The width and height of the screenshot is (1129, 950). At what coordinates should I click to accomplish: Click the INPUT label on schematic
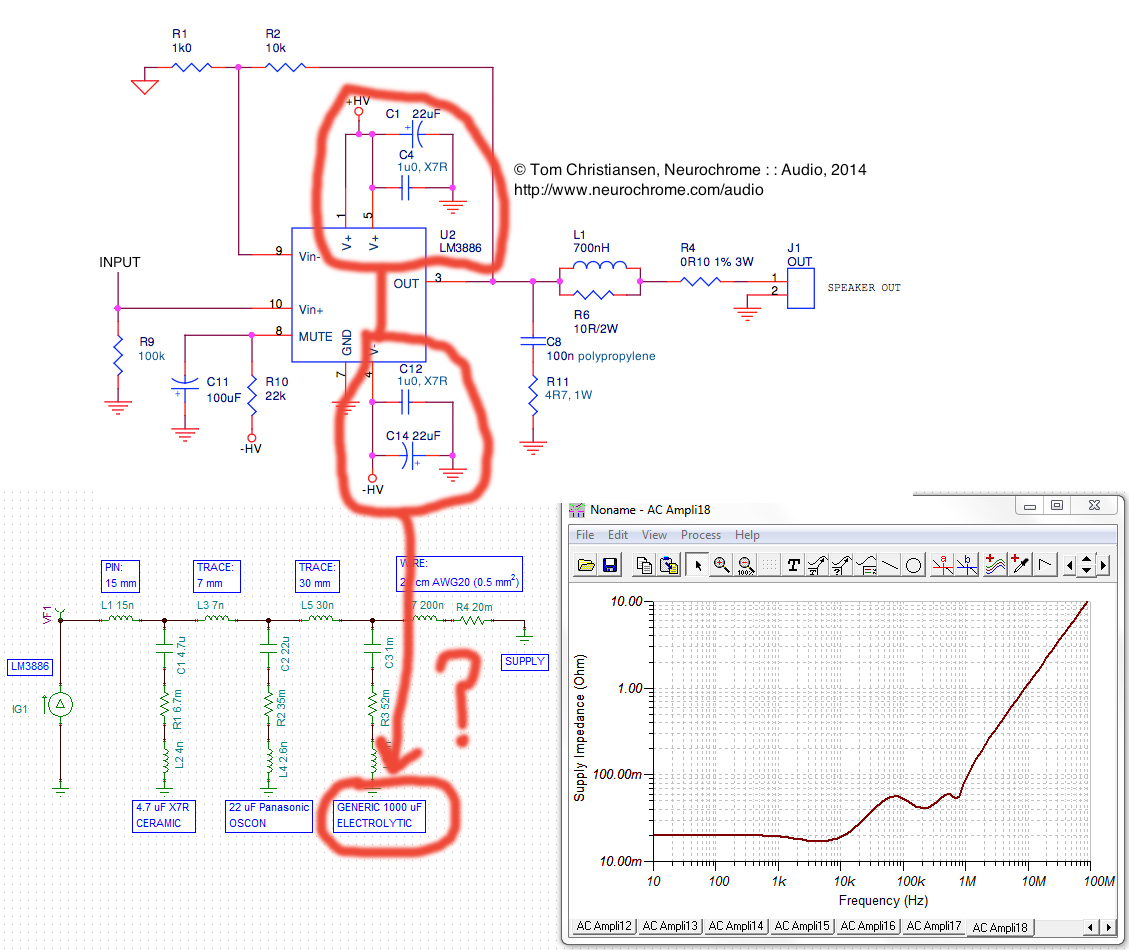[x=120, y=262]
